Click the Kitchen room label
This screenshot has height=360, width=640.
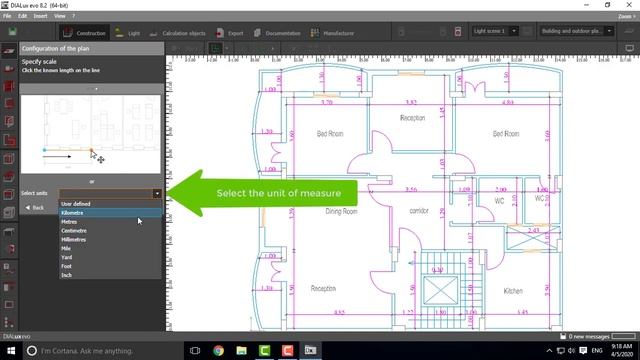tap(513, 291)
